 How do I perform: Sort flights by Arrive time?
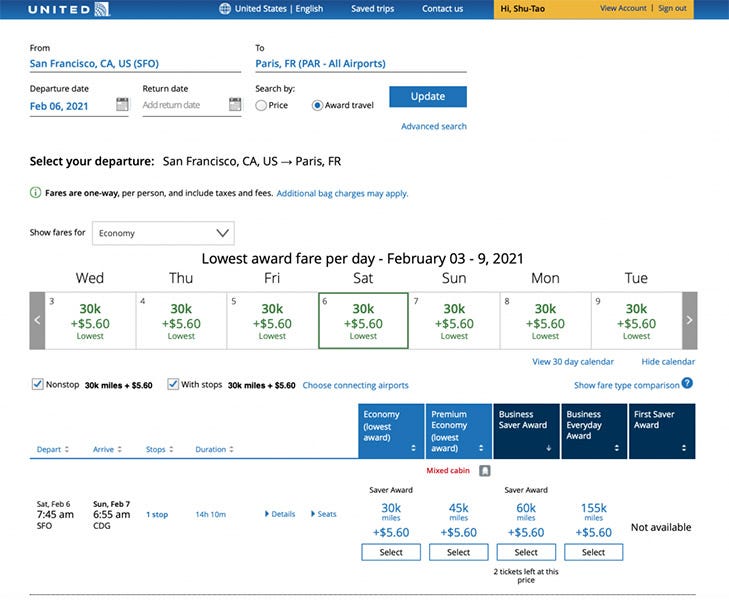click(107, 449)
